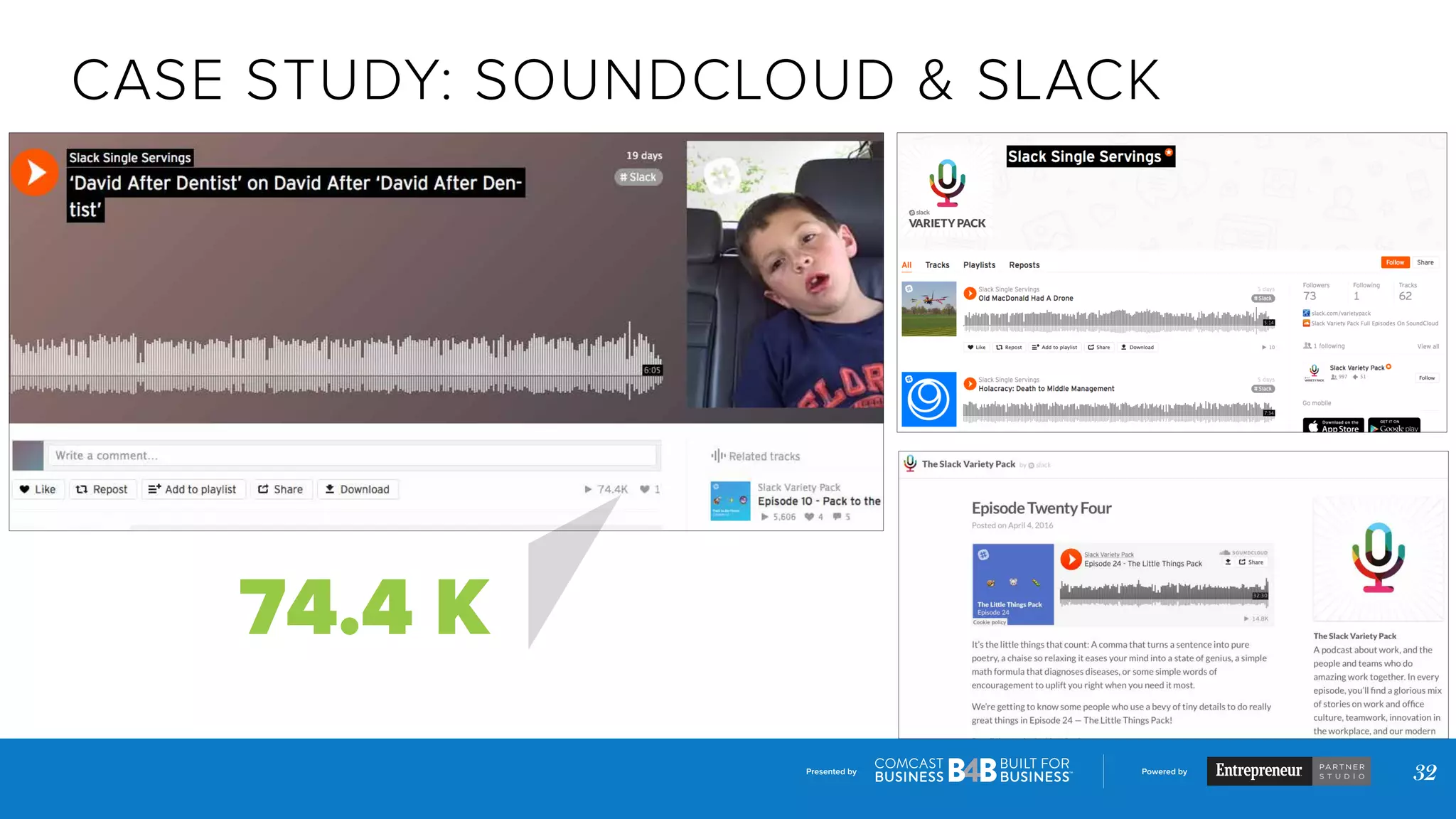Viewport: 1456px width, 819px height.
Task: Download the Old MacDonald drone track
Action: click(1137, 348)
